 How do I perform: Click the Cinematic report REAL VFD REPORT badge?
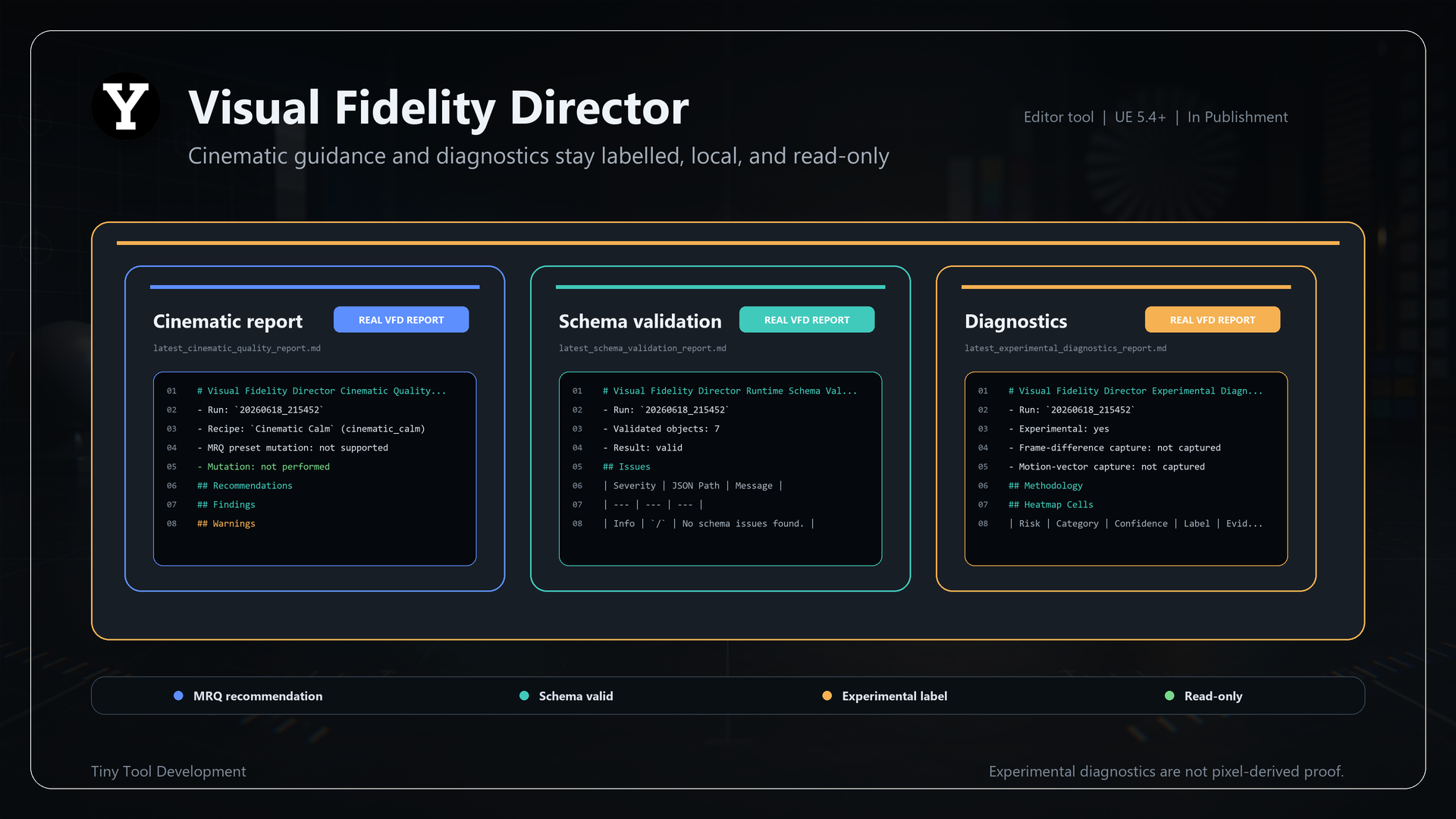pyautogui.click(x=401, y=320)
